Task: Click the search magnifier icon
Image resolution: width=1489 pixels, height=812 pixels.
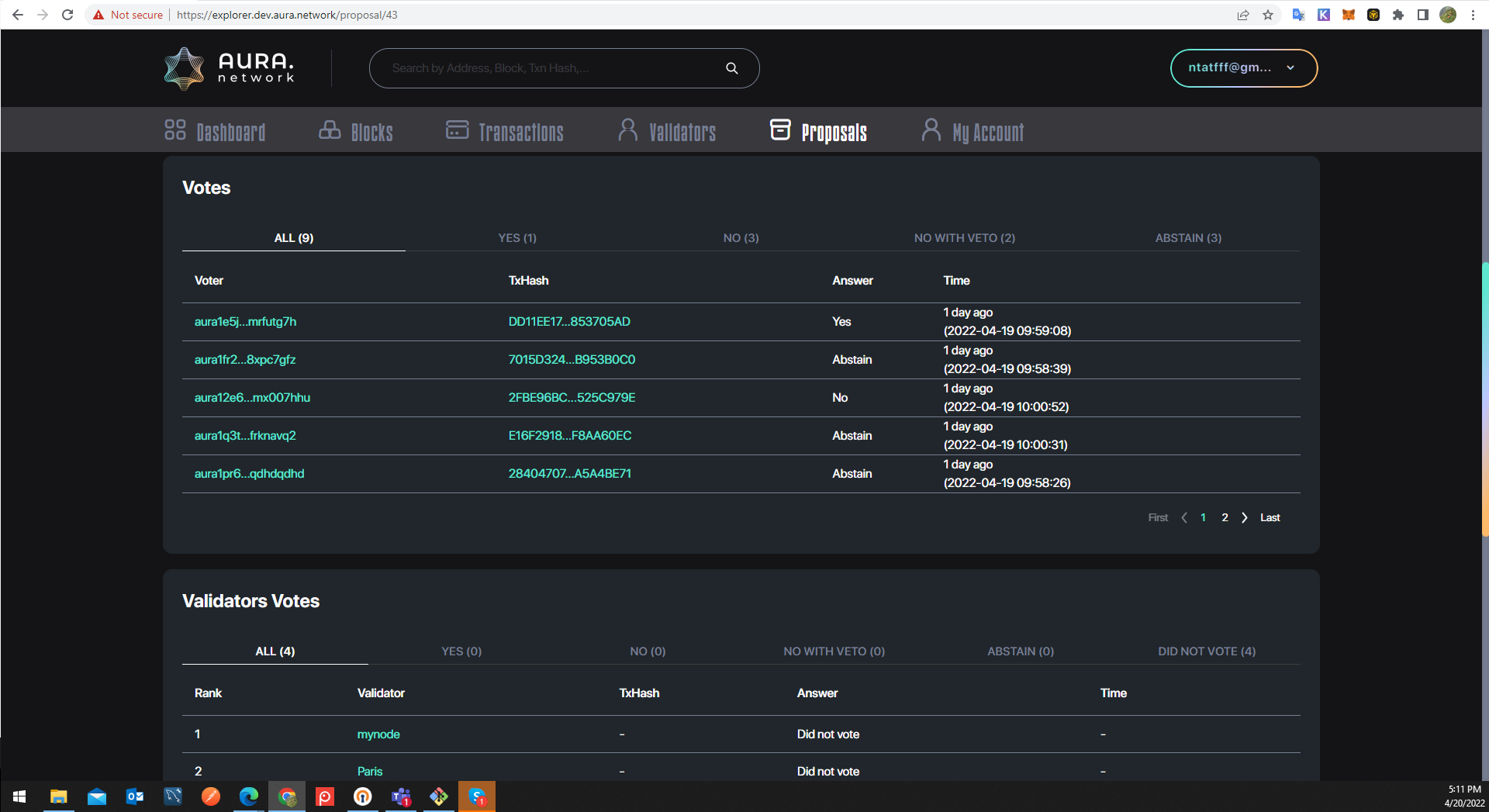Action: click(x=731, y=68)
